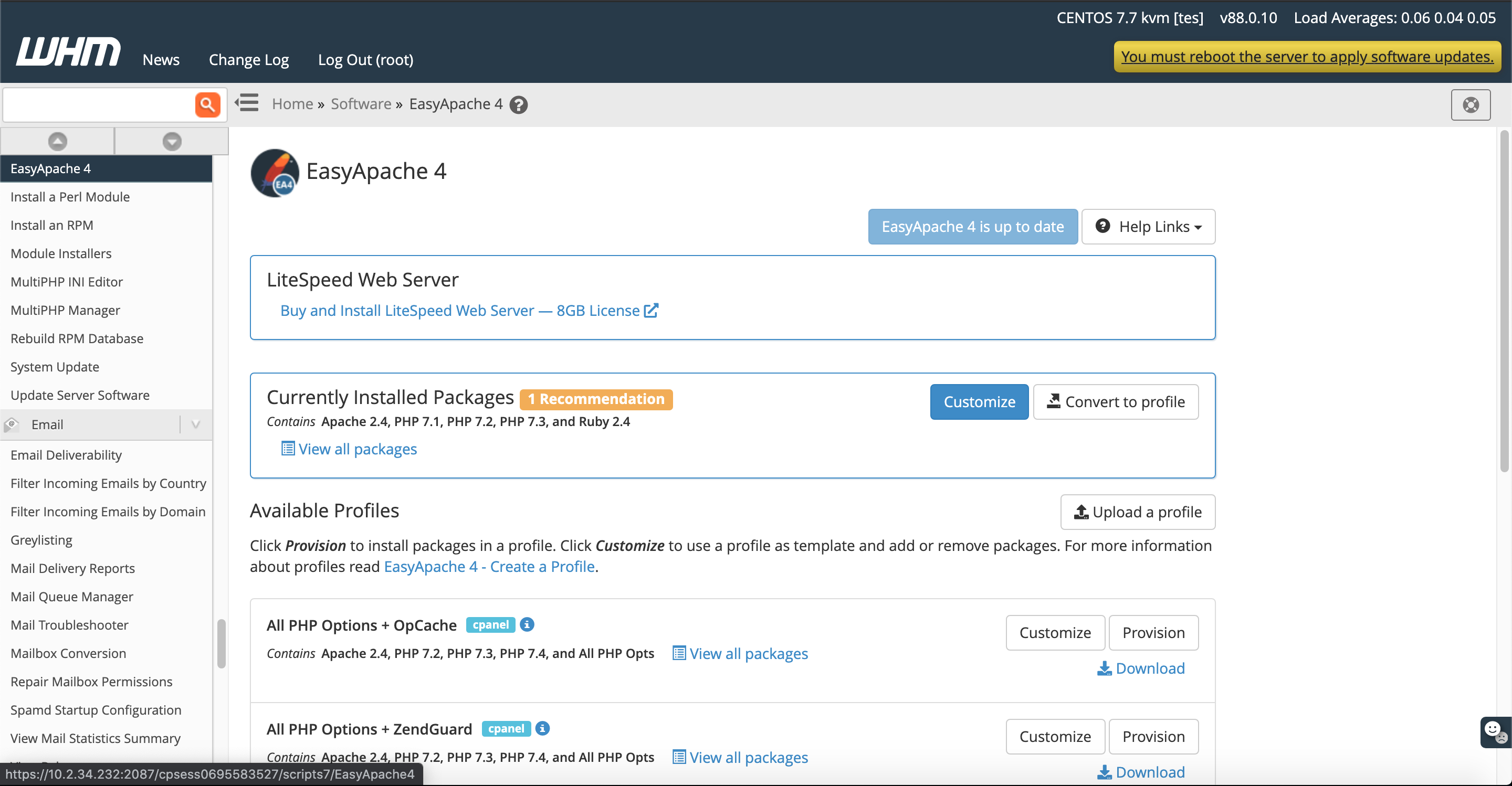Click the reboot server warning link

[x=1307, y=56]
